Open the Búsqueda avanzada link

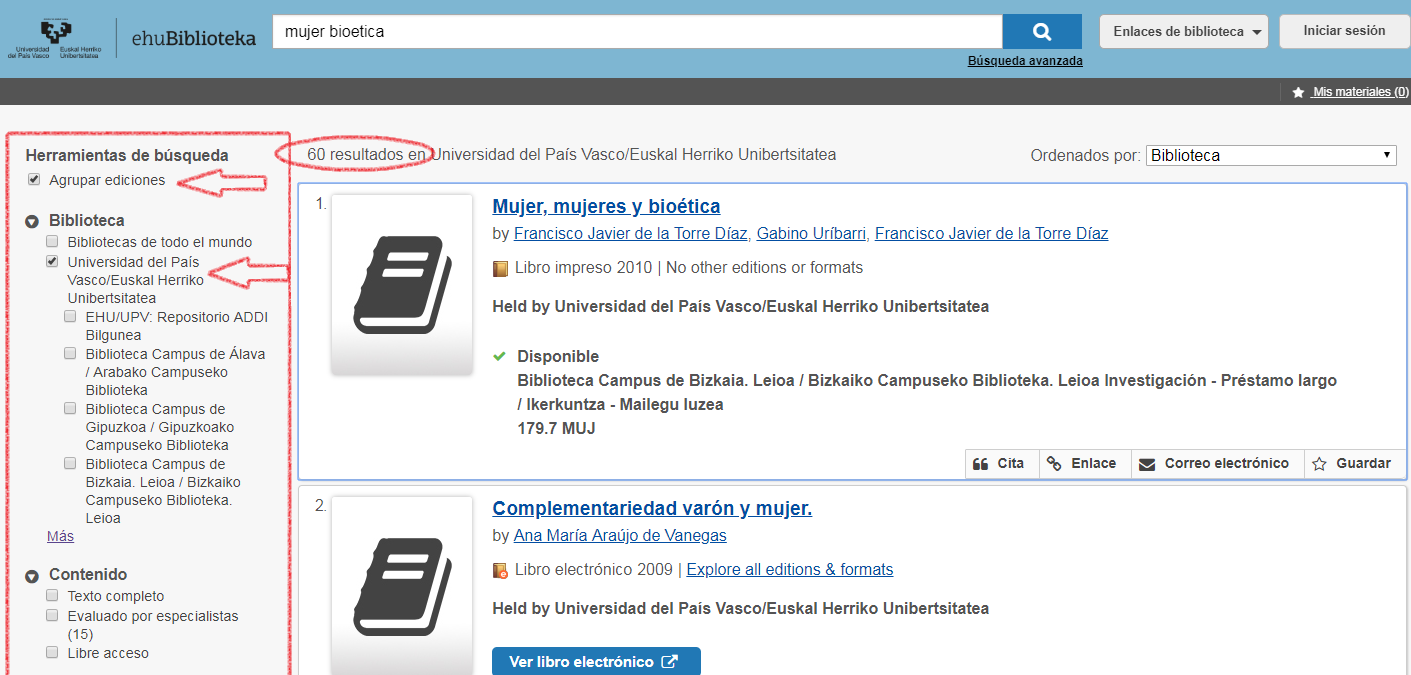click(1024, 61)
